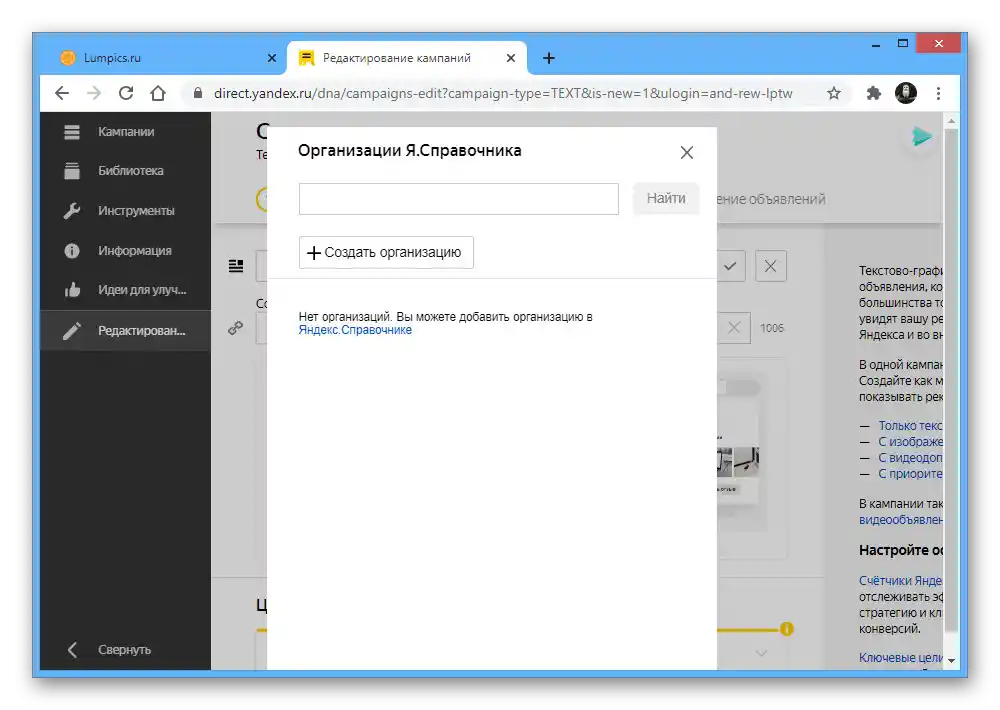Open the browser extensions puzzle icon

point(873,94)
